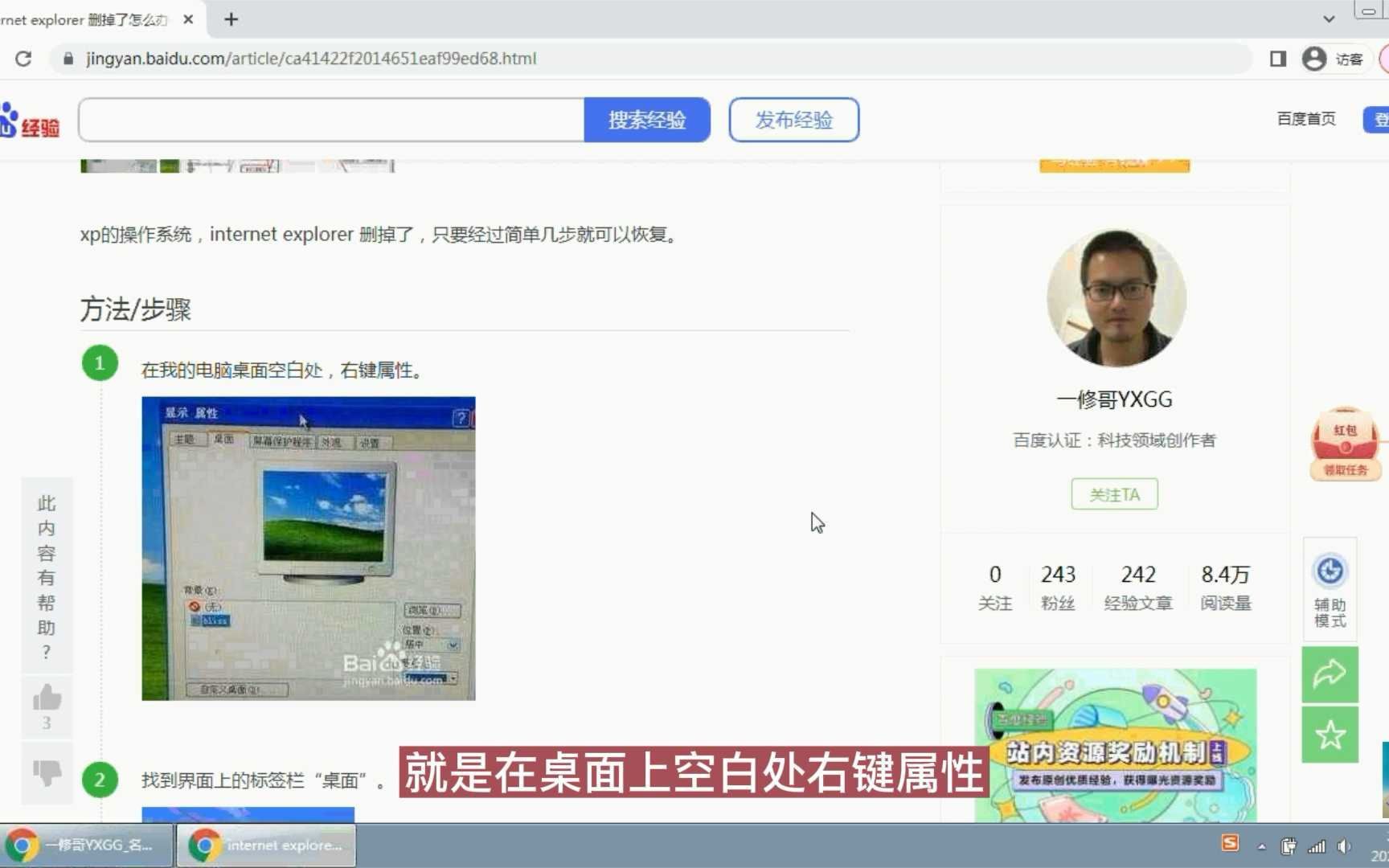Expand hidden icons in system tray
The height and width of the screenshot is (868, 1389).
click(x=1262, y=845)
